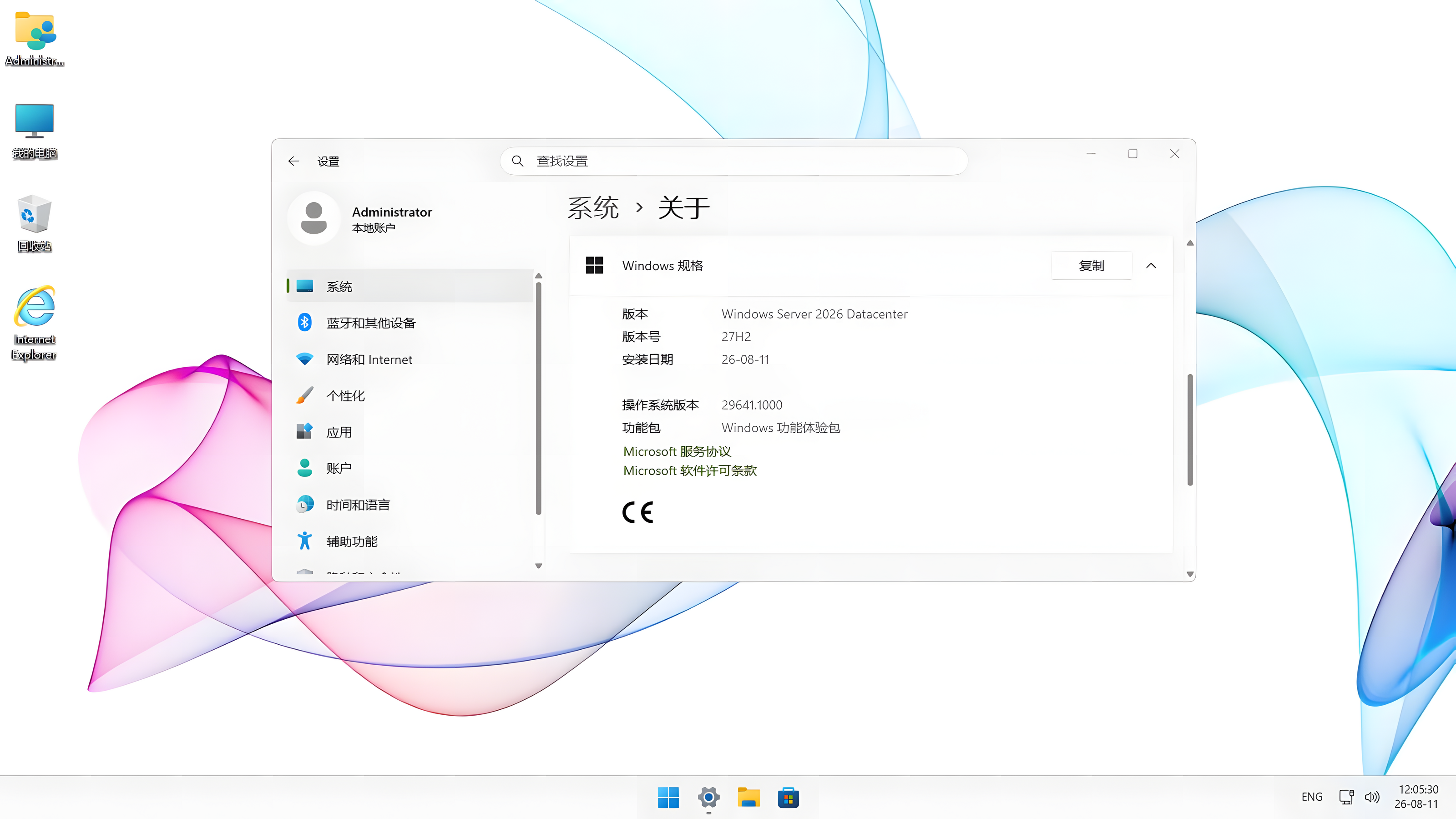1456x819 pixels.
Task: Click the content pane scroll down arrow
Action: (1190, 574)
